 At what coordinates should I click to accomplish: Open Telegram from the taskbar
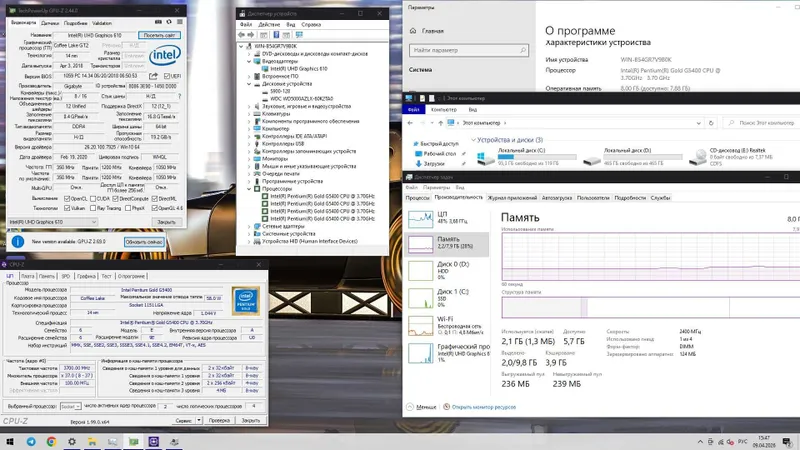(31, 441)
